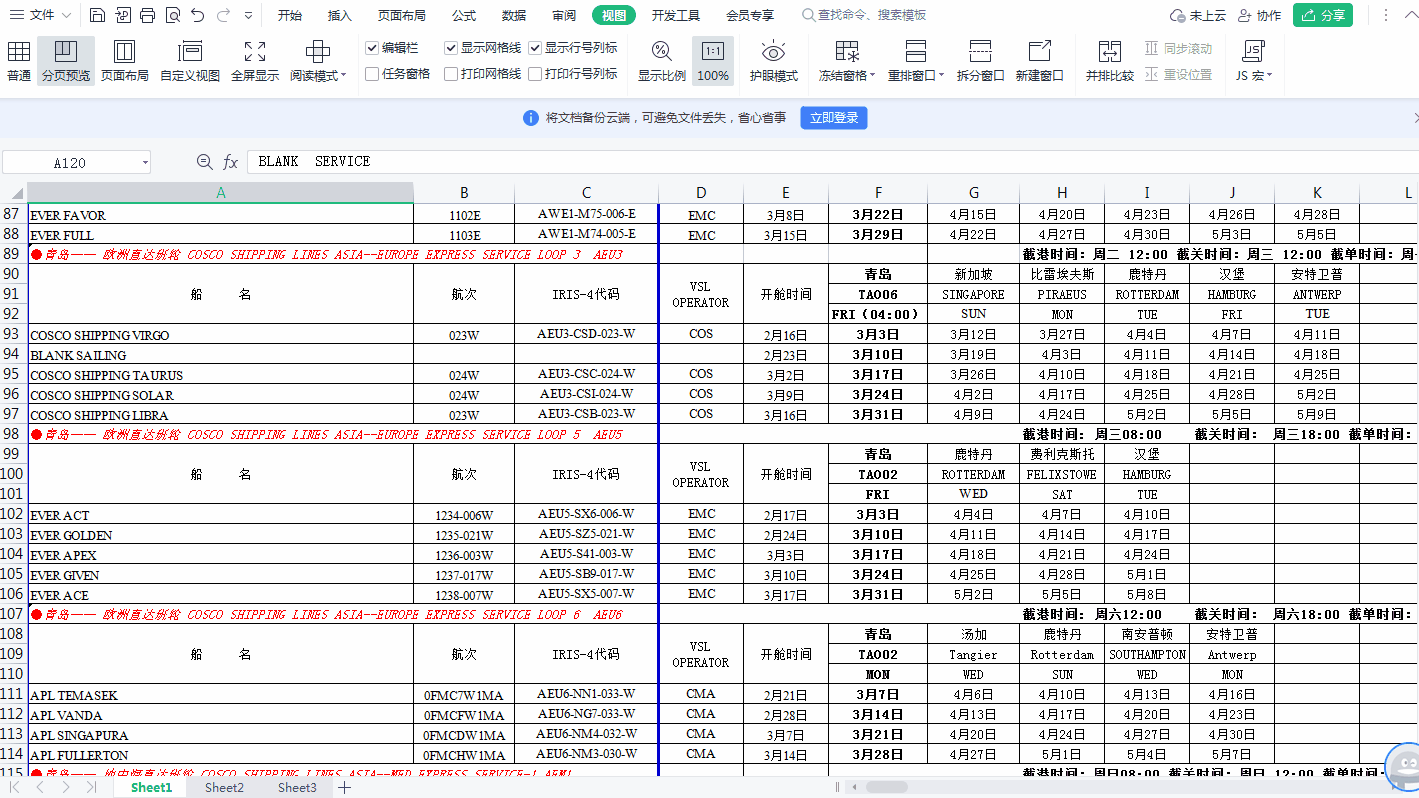The image size is (1419, 798).
Task: Open the Sheet2 worksheet tab
Action: pos(224,787)
